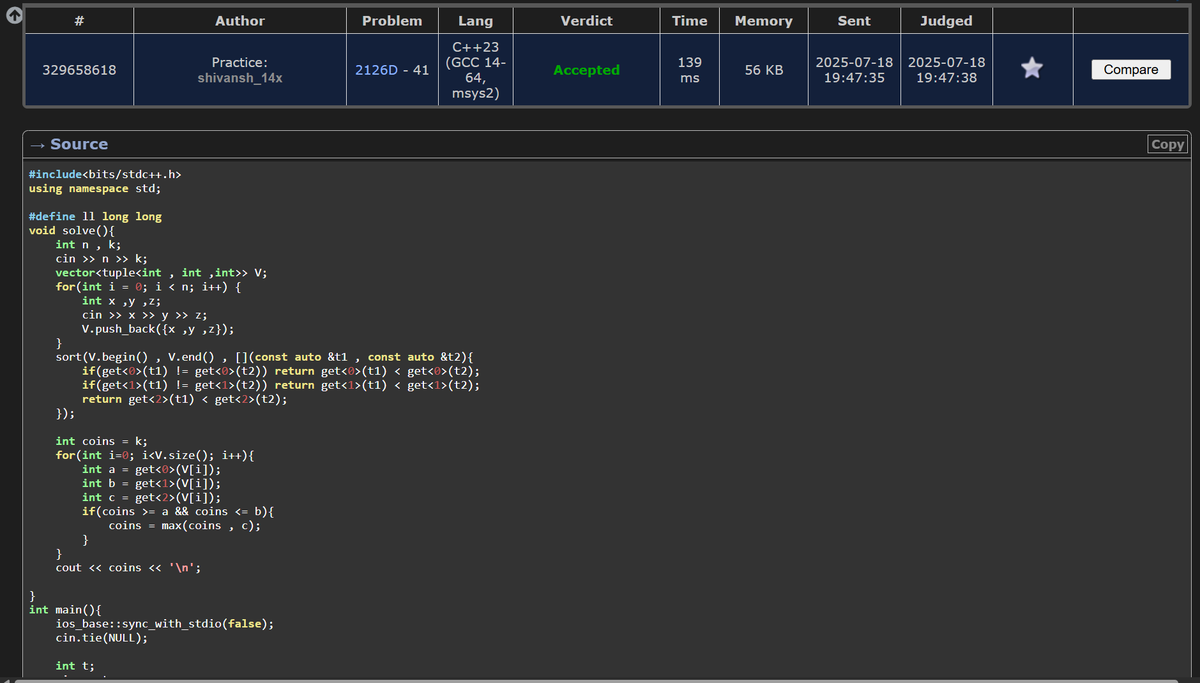Click the Accepted verdict text
Image resolution: width=1200 pixels, height=683 pixels.
coord(587,70)
